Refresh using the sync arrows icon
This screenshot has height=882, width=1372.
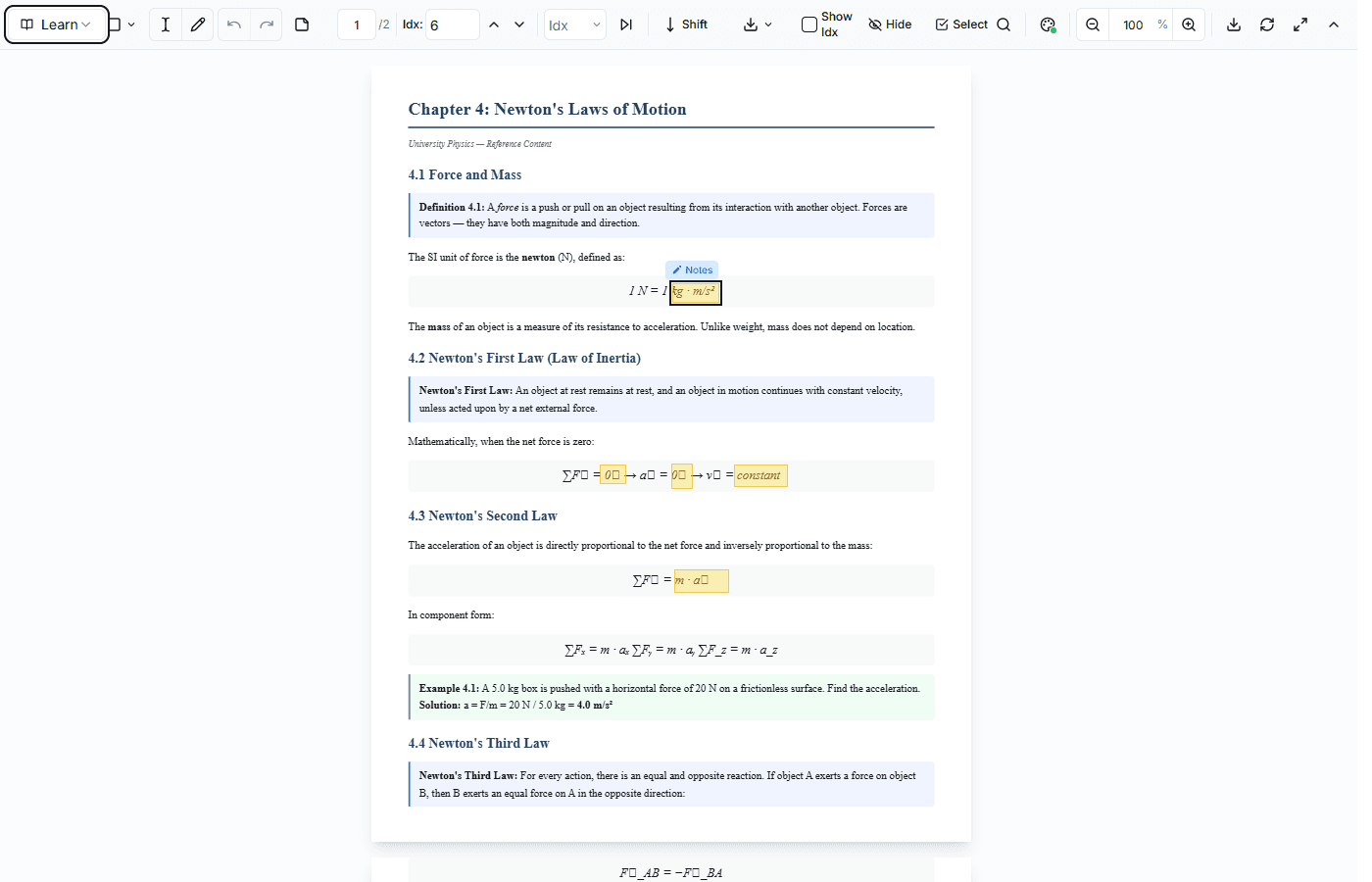[1267, 24]
